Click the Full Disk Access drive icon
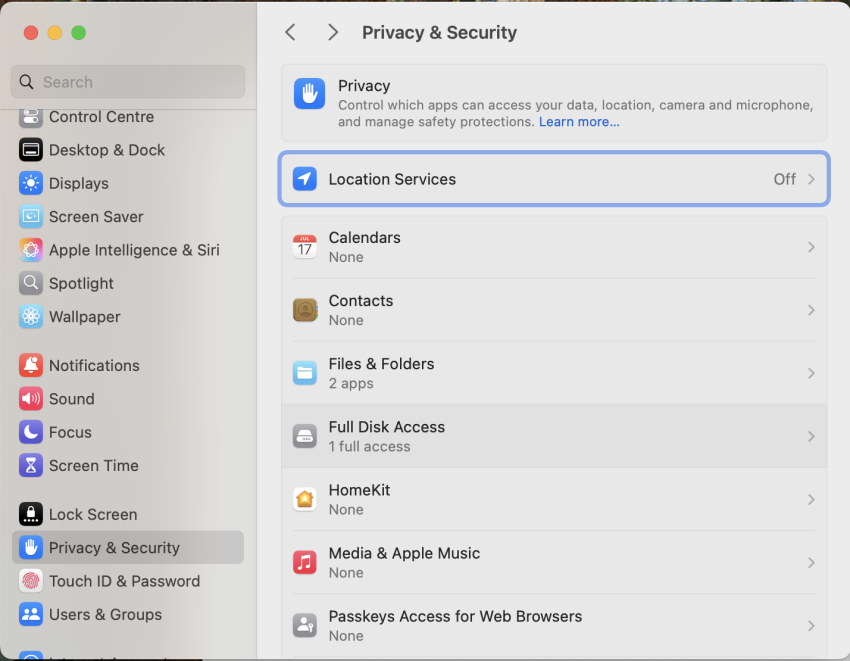This screenshot has height=661, width=850. 305,436
